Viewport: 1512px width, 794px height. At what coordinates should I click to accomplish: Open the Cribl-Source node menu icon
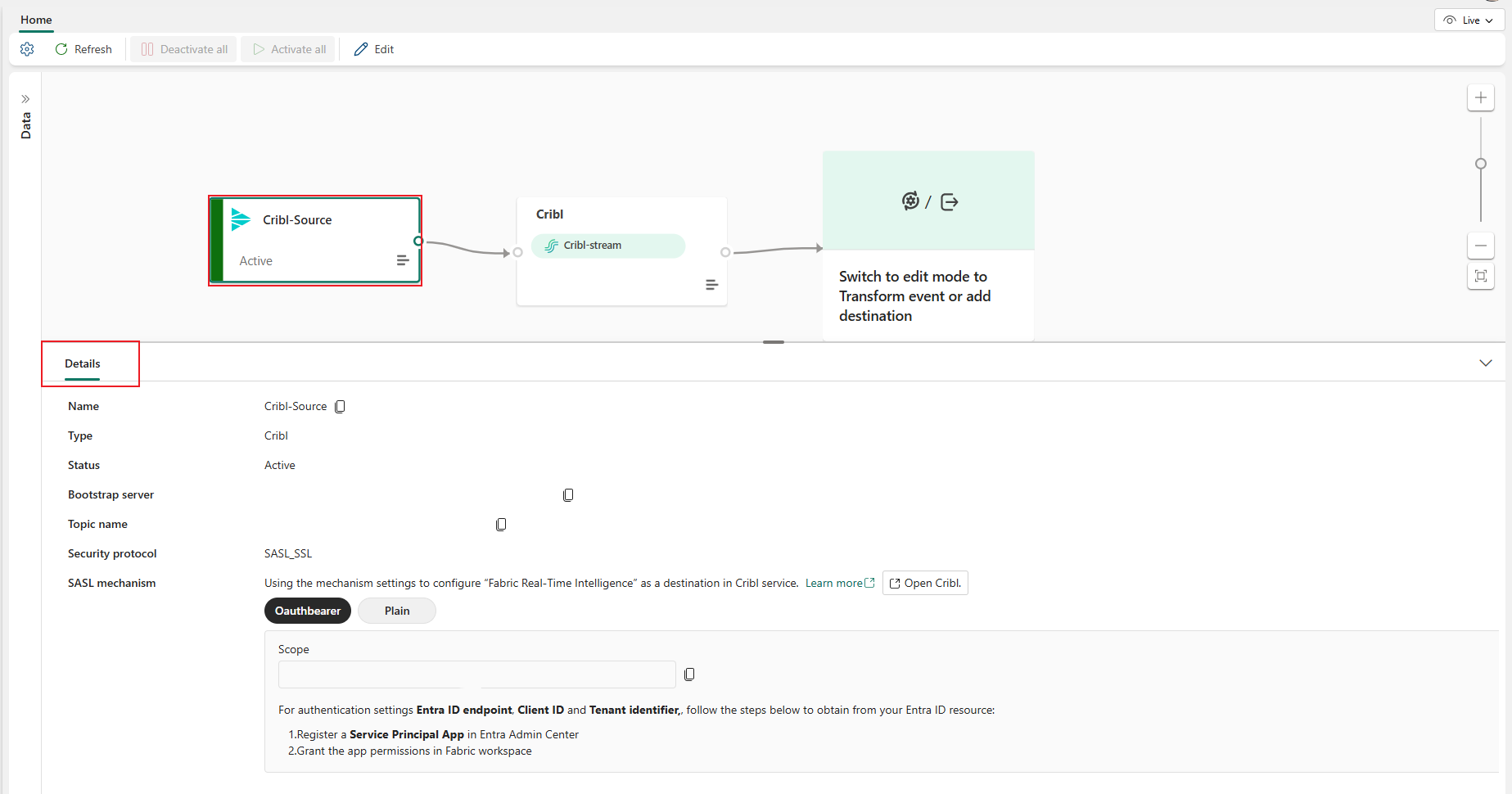(x=403, y=260)
